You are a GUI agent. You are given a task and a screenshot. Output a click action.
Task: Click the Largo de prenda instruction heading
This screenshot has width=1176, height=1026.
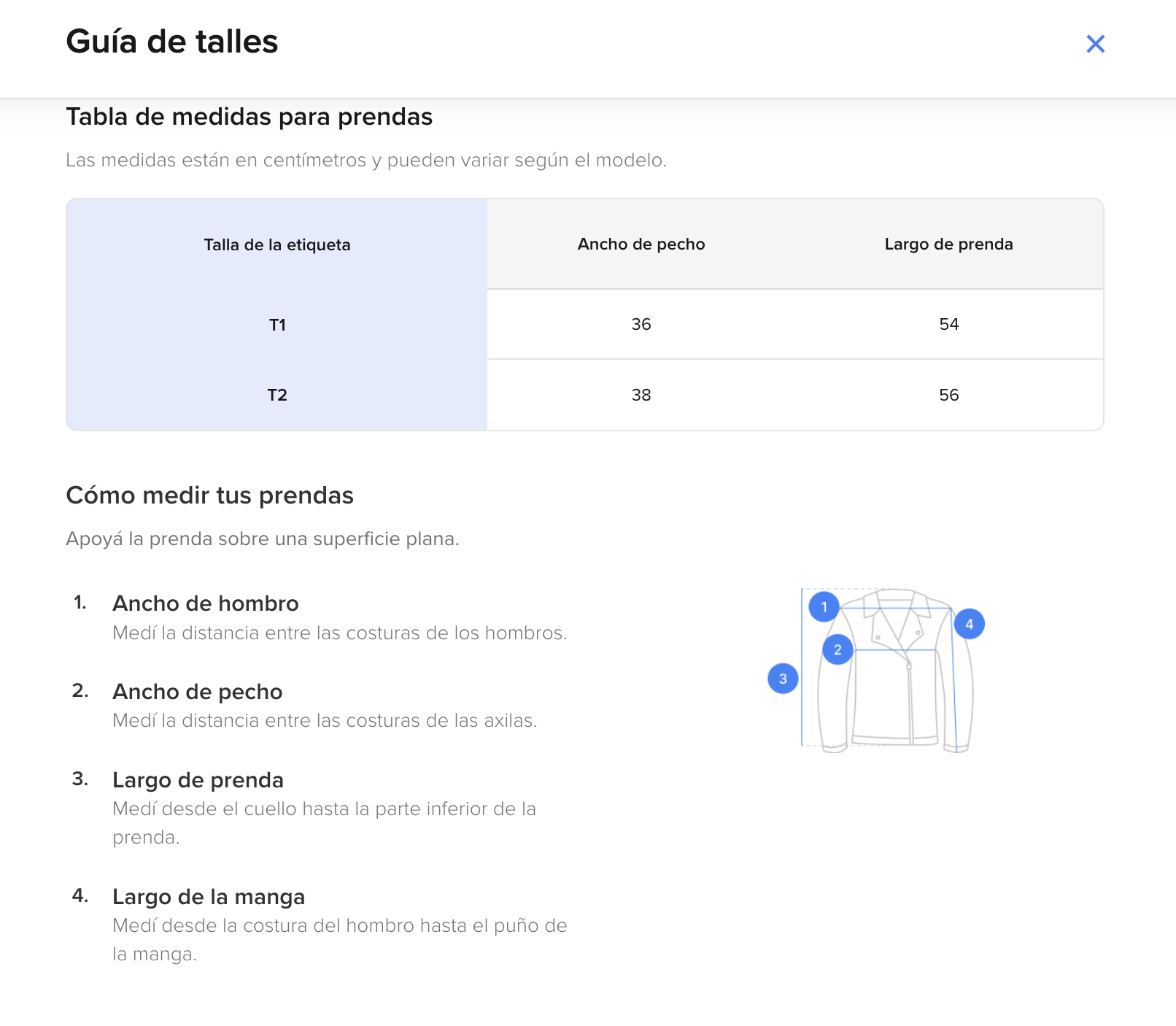198,780
